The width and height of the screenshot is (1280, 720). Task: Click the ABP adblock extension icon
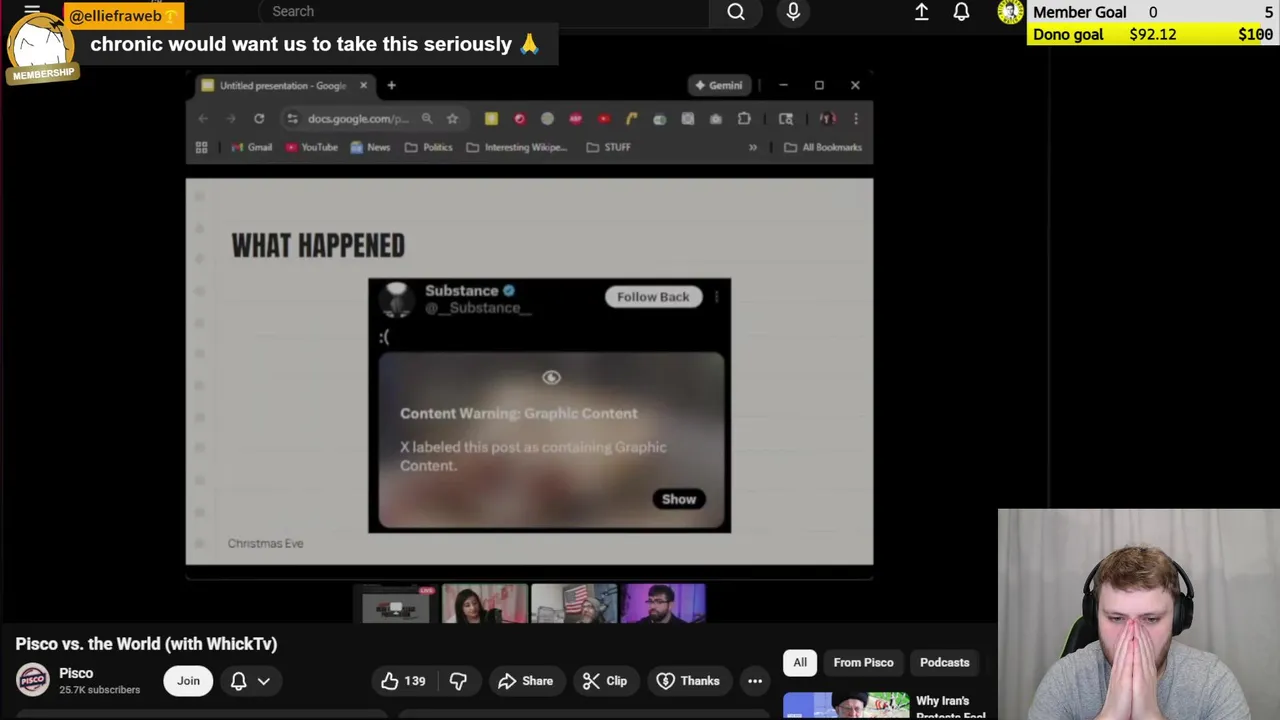click(x=575, y=119)
